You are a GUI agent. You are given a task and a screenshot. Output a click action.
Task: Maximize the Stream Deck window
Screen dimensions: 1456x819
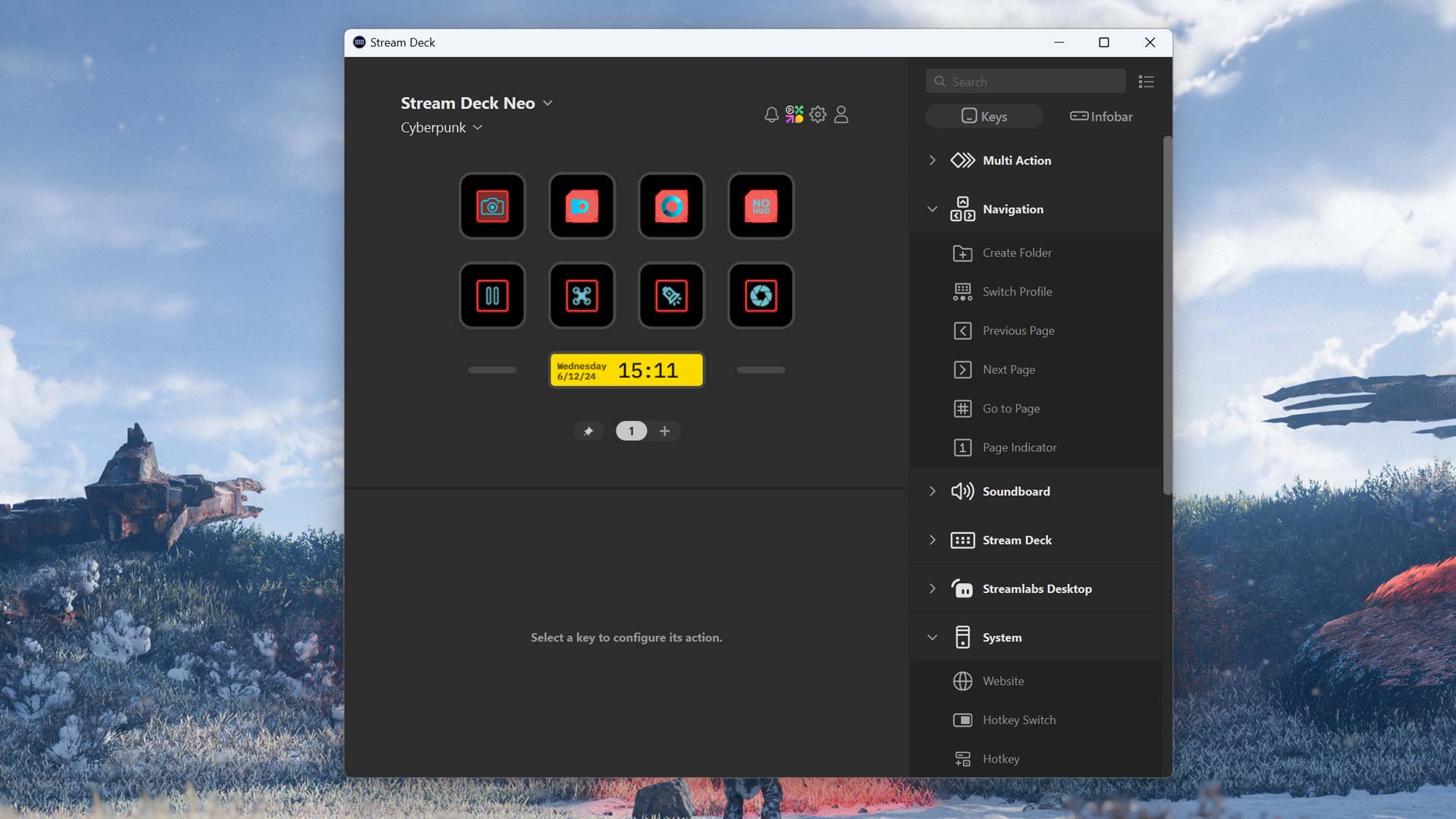tap(1104, 42)
